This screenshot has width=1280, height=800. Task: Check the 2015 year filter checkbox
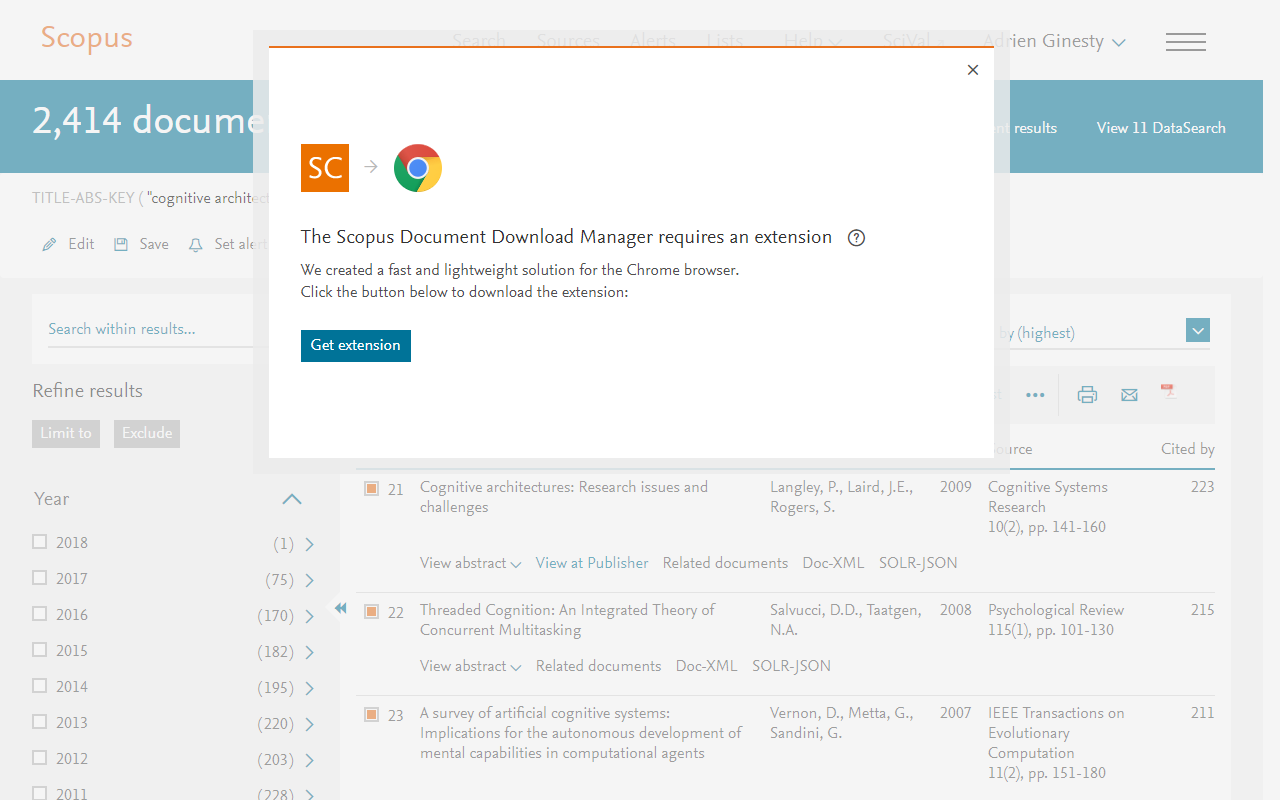click(x=39, y=649)
